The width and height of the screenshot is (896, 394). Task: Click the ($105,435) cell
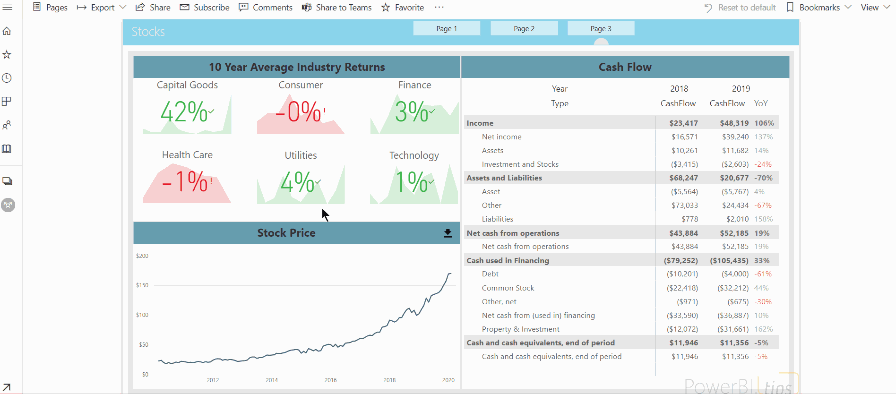point(729,260)
